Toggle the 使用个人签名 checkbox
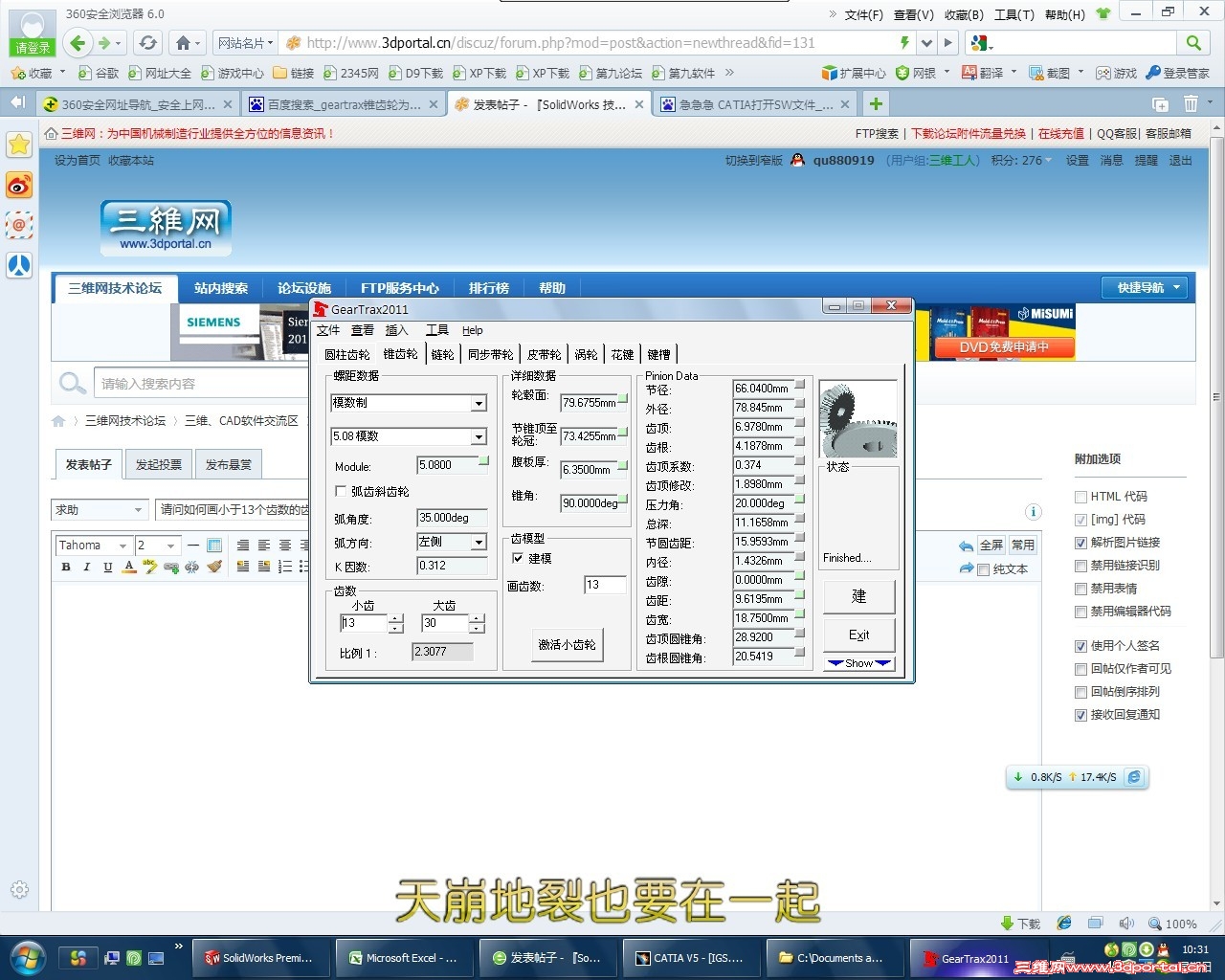The image size is (1225, 980). 1080,646
